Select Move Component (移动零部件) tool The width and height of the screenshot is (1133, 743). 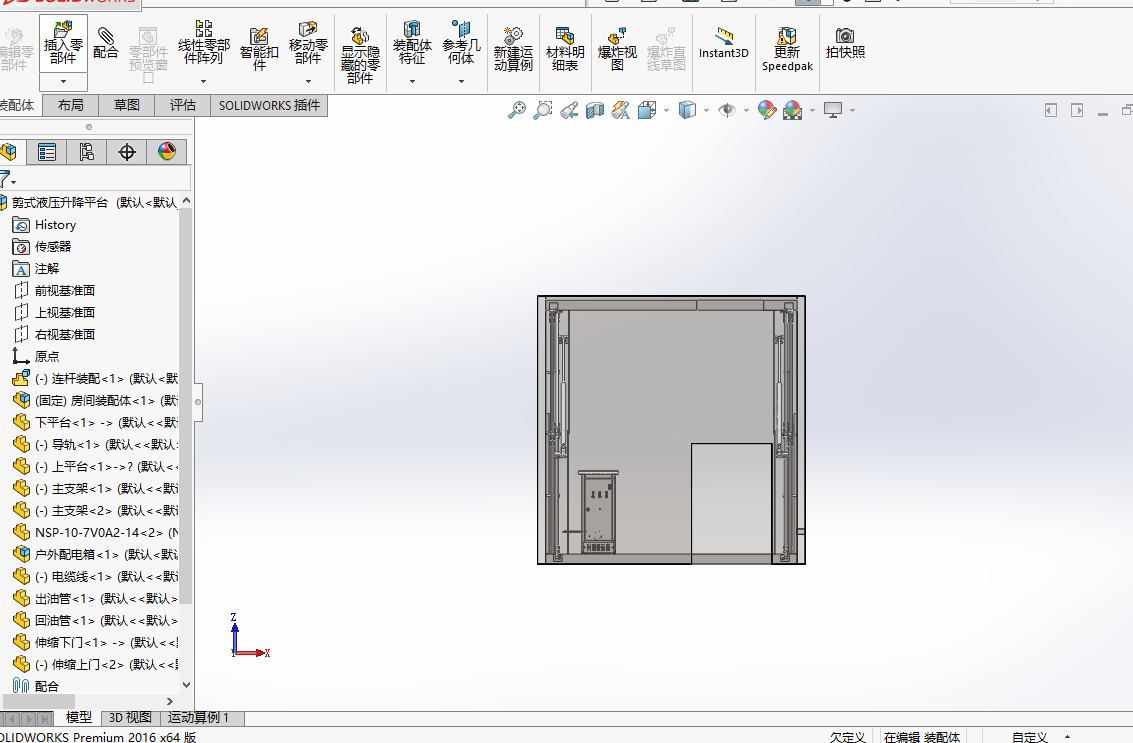click(308, 43)
